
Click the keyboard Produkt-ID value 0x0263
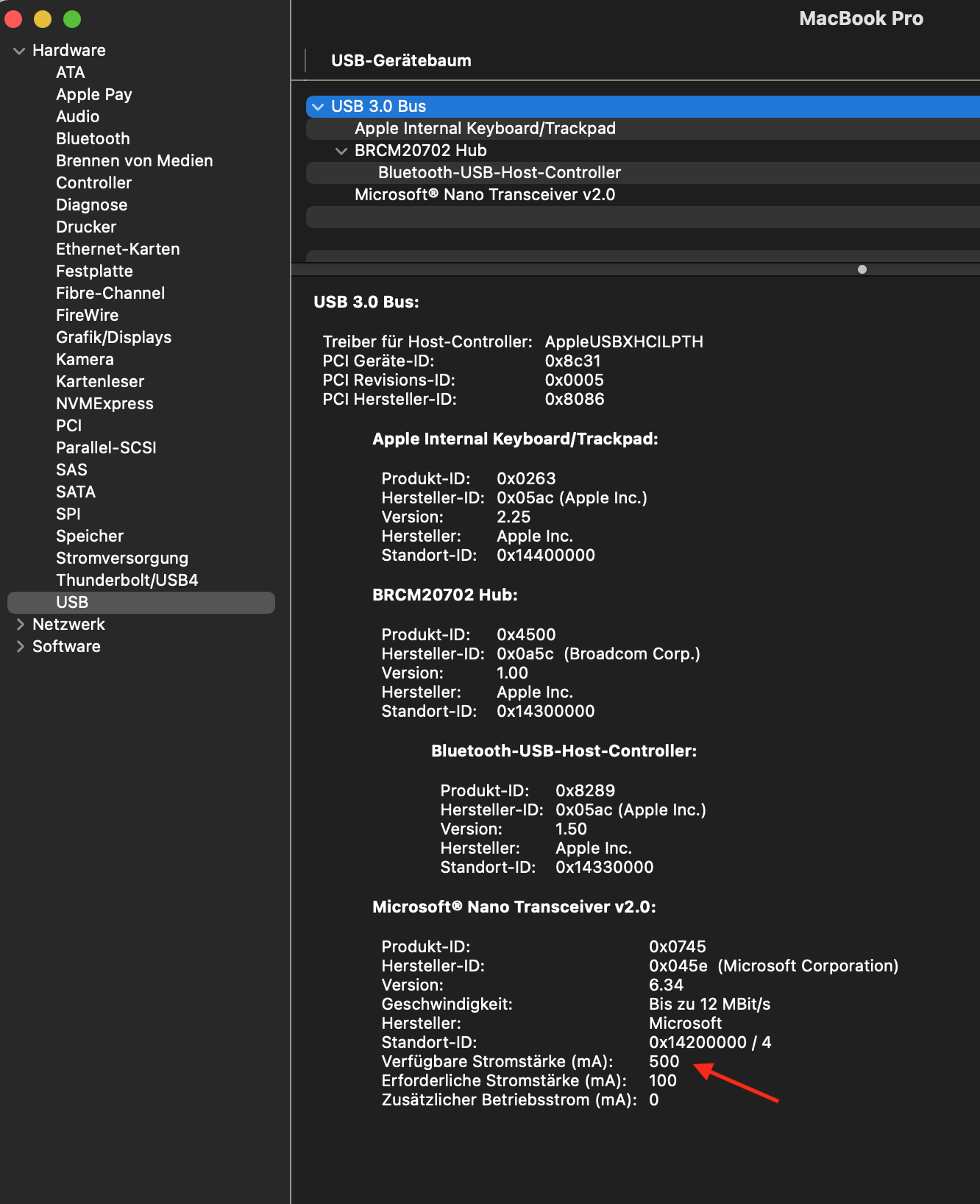(x=526, y=479)
